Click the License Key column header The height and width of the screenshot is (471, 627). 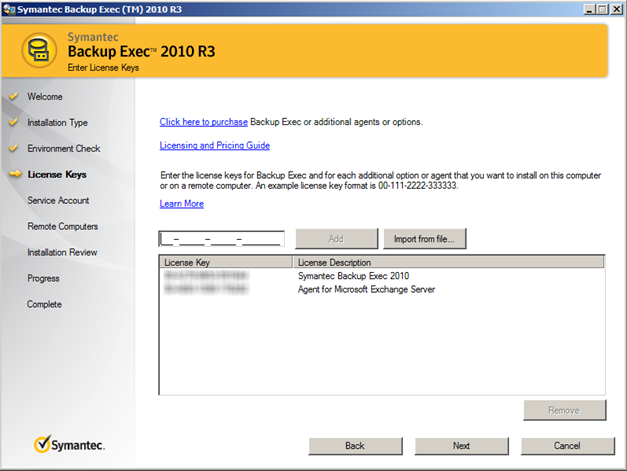click(226, 262)
